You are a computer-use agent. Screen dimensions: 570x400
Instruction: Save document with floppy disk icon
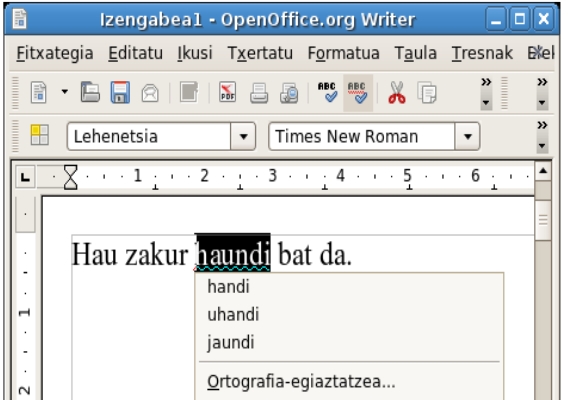click(120, 93)
